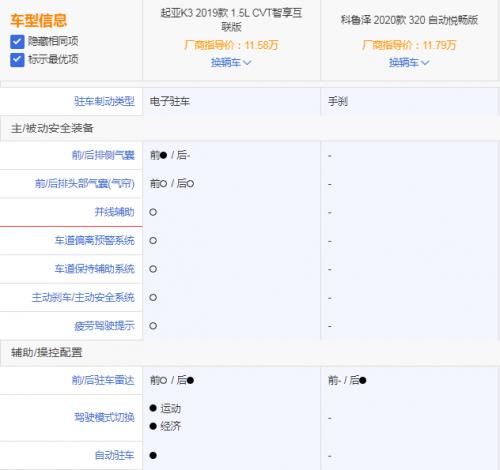This screenshot has height=470, width=500.
Task: Select the optional circle in 车道偏离预警系统 row
Action: (153, 240)
